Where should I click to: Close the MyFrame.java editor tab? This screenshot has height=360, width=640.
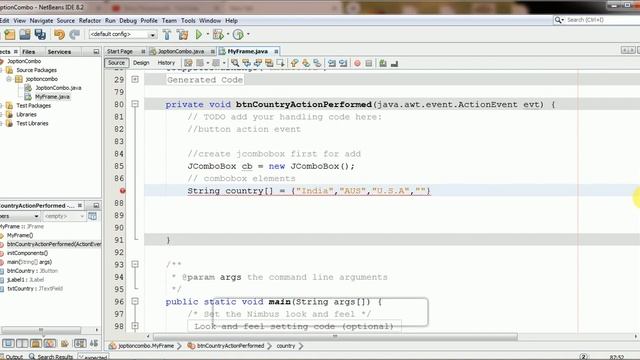(276, 51)
